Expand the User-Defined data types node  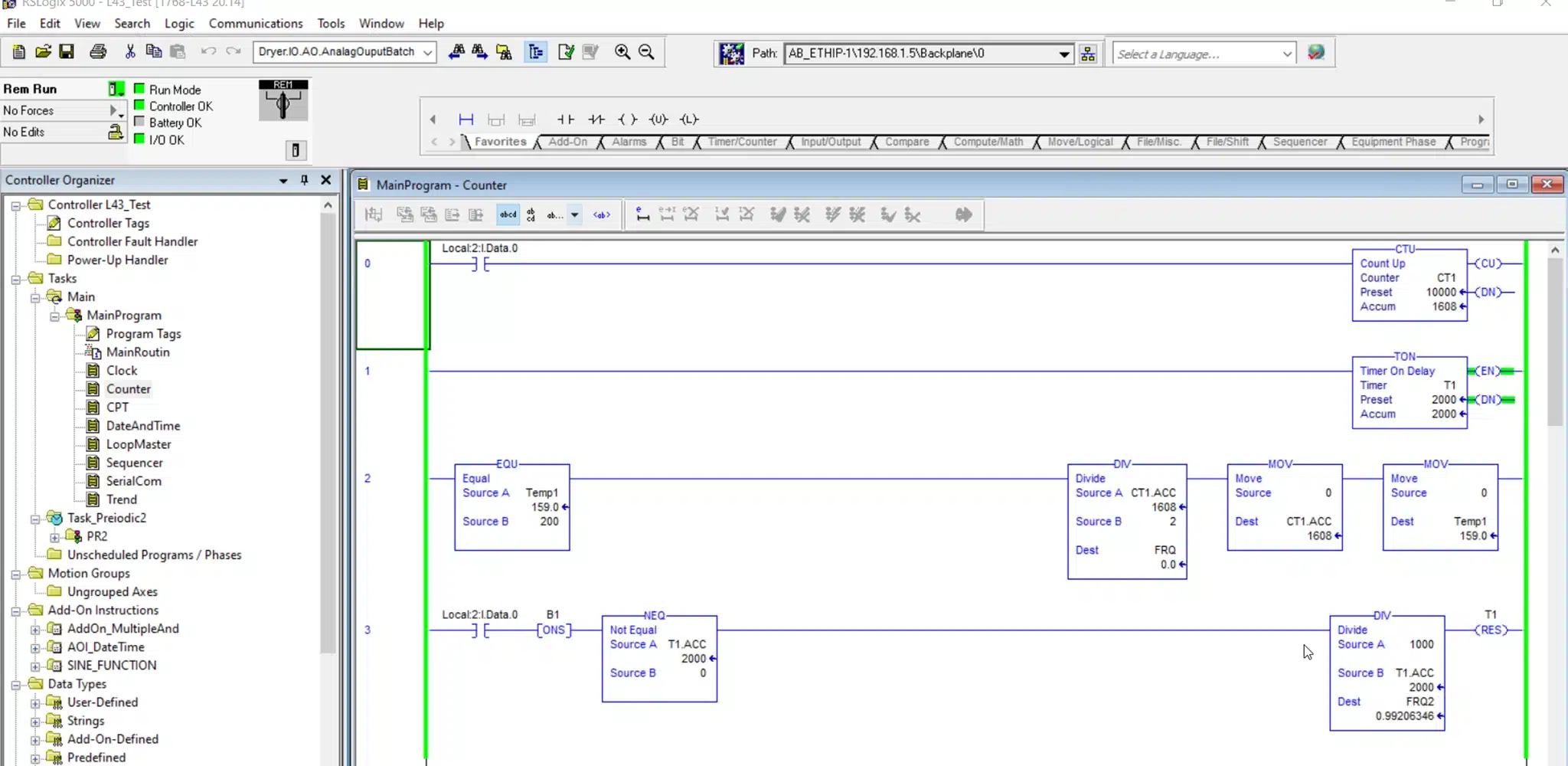tap(35, 702)
